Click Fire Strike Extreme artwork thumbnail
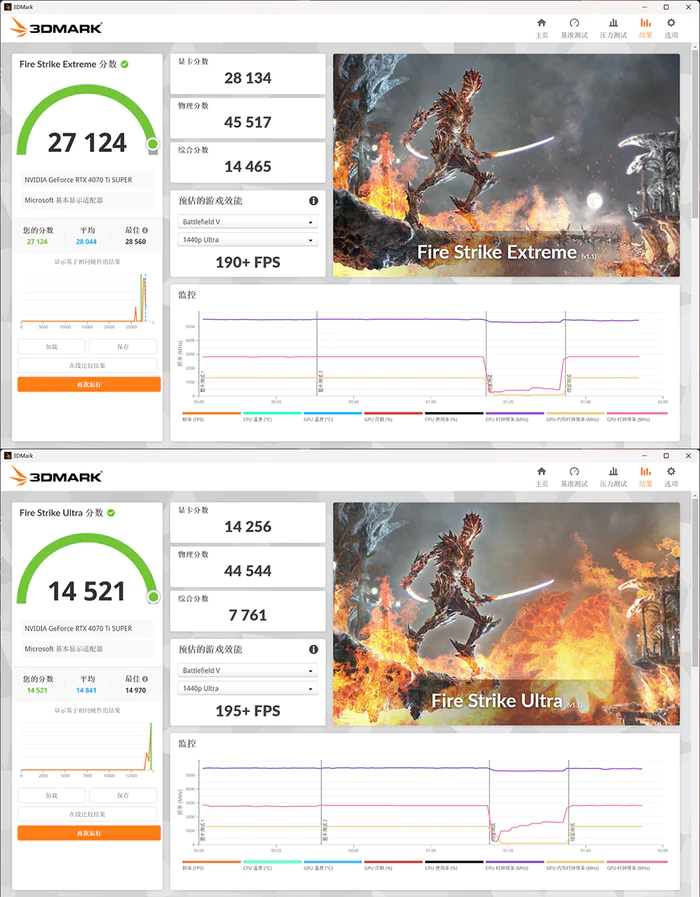Screen dimensions: 700x897 click(507, 166)
